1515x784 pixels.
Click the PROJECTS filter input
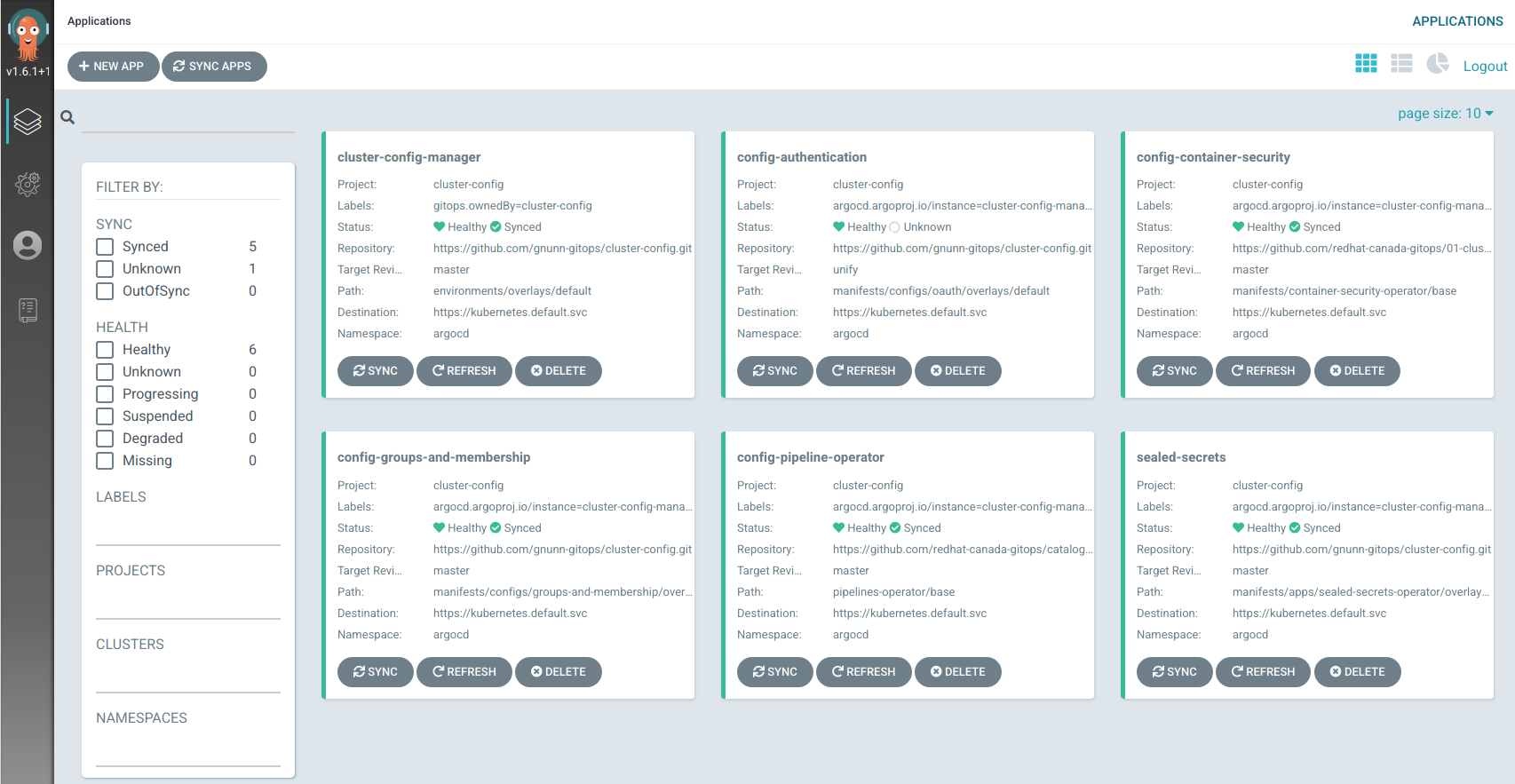click(x=188, y=604)
